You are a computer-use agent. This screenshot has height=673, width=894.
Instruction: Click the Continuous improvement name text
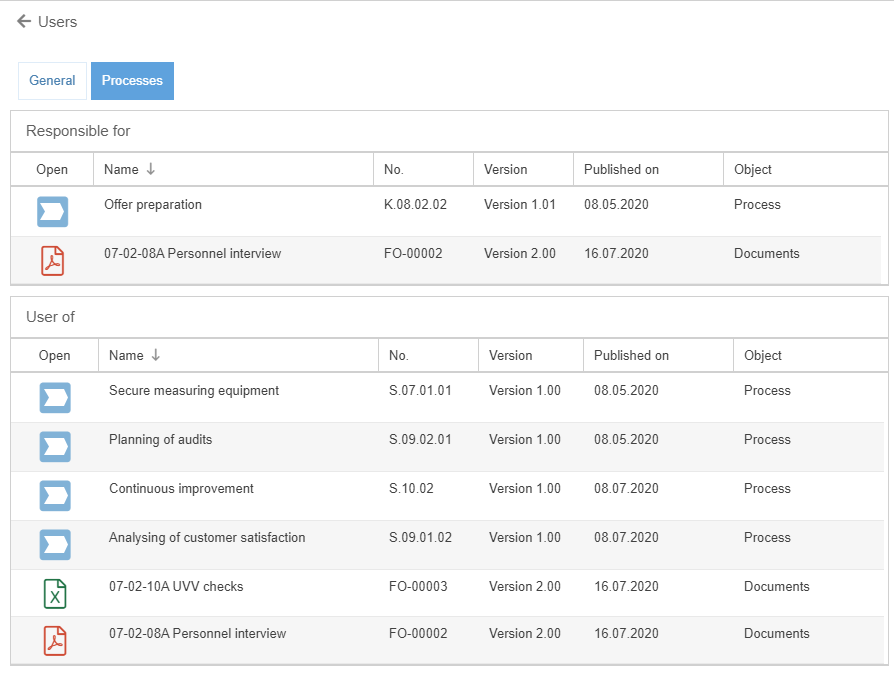(x=181, y=489)
